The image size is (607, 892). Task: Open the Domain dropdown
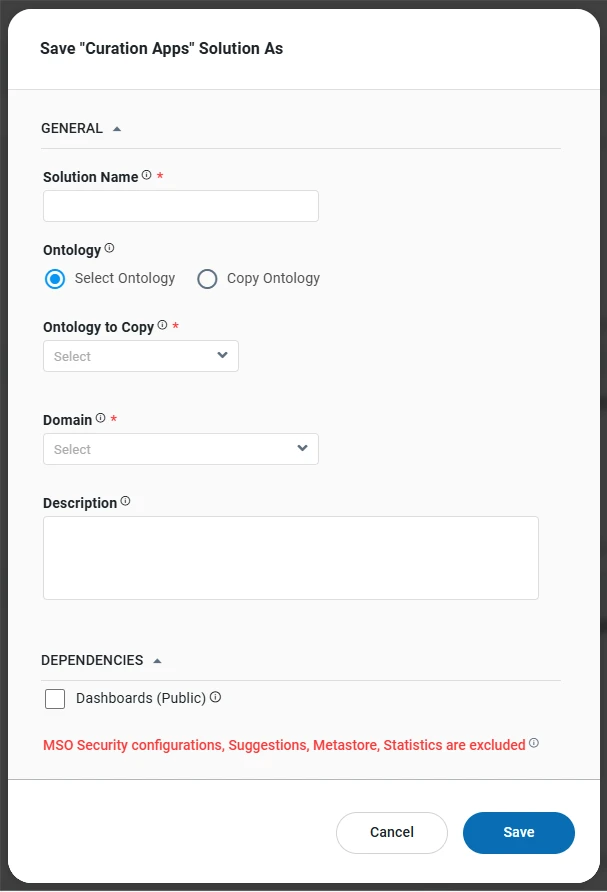tap(180, 449)
